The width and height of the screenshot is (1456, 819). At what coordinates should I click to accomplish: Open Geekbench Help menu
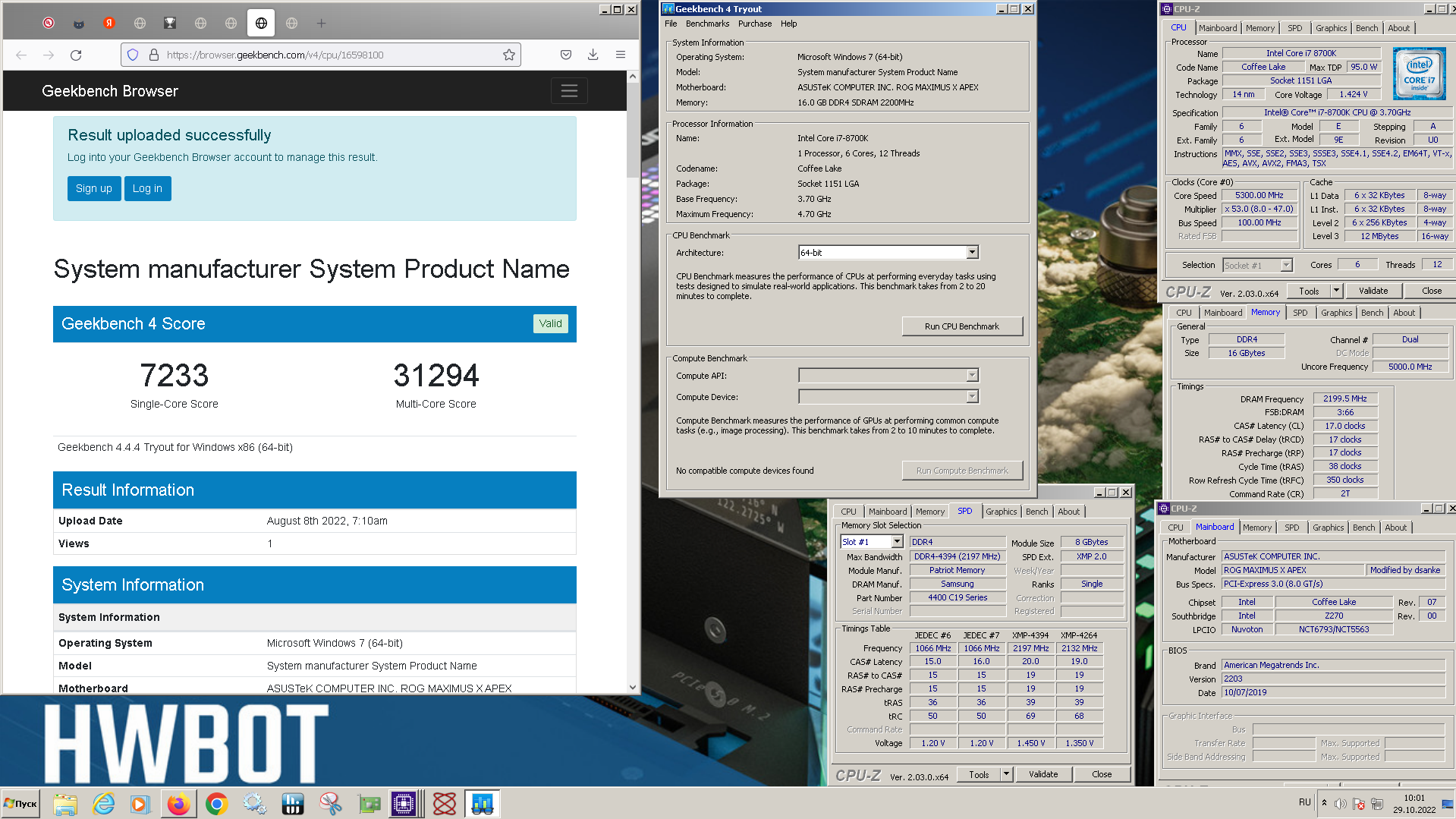[789, 24]
